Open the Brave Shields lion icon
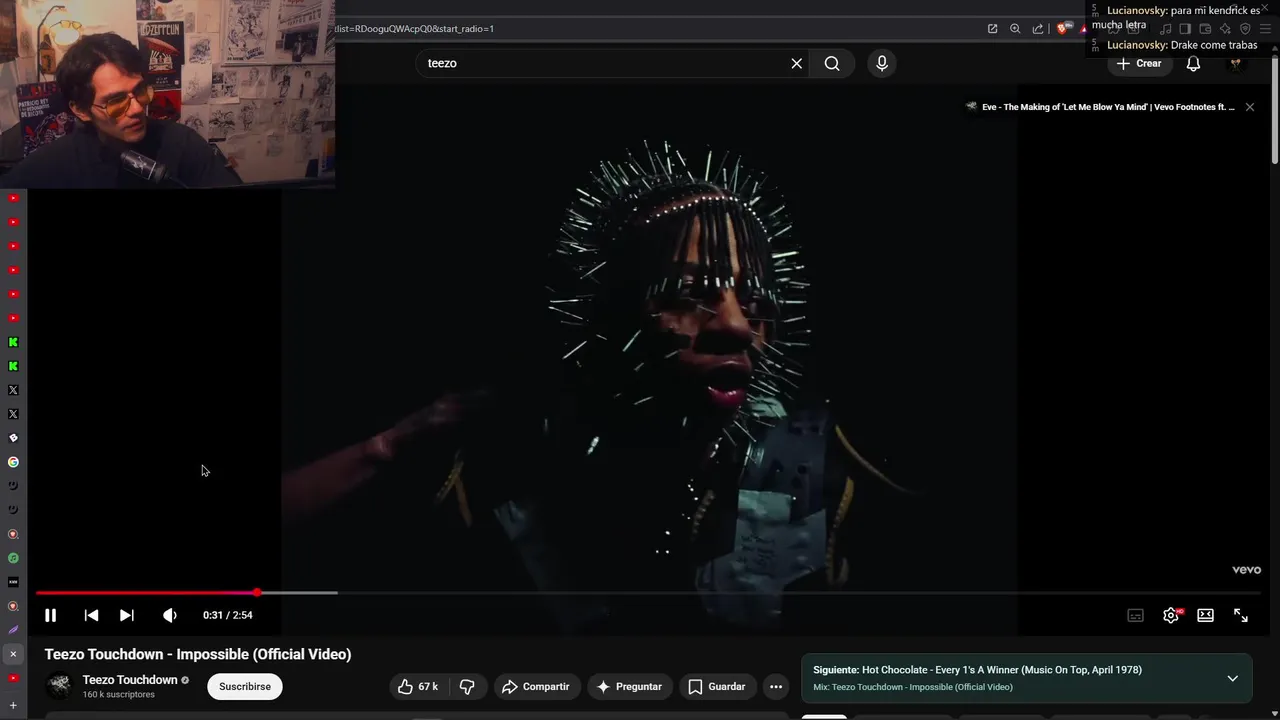Screen dimensions: 1280x720 (x=1063, y=28)
